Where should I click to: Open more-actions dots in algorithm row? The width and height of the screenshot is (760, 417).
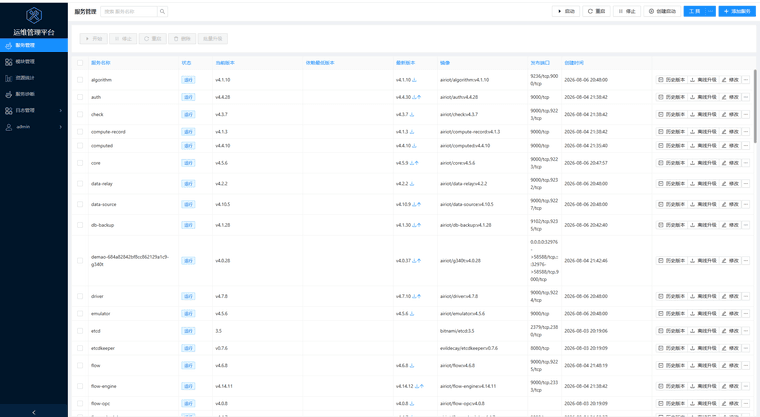tap(746, 80)
